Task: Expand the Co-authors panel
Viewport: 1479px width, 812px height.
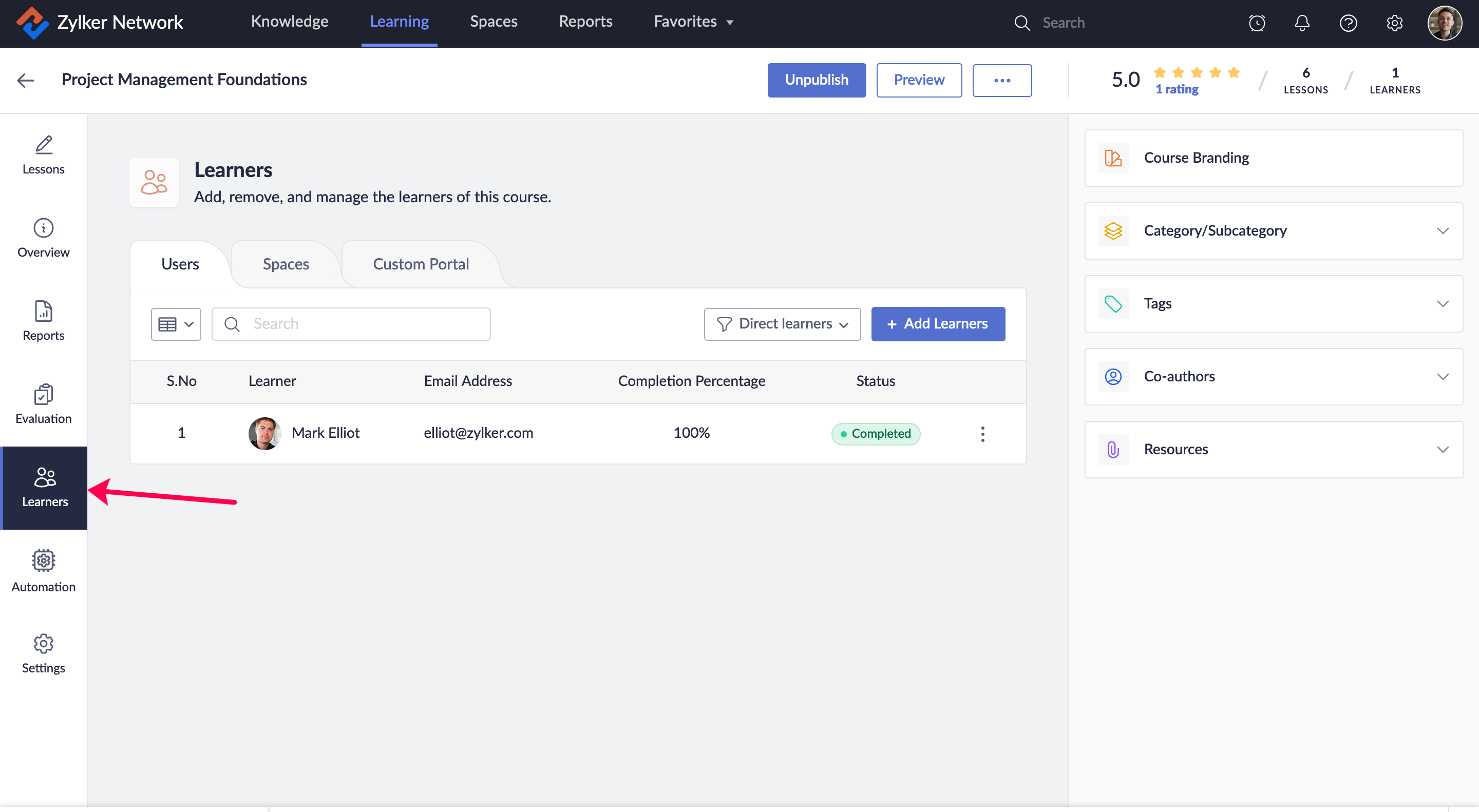Action: (x=1273, y=376)
